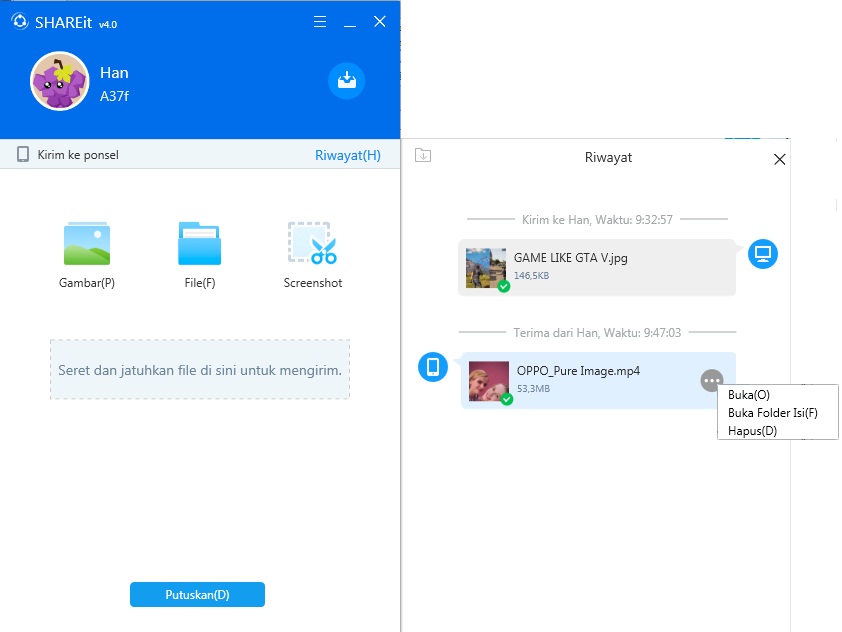Image resolution: width=842 pixels, height=632 pixels.
Task: Click the SHAREit logo icon
Action: click(x=20, y=21)
